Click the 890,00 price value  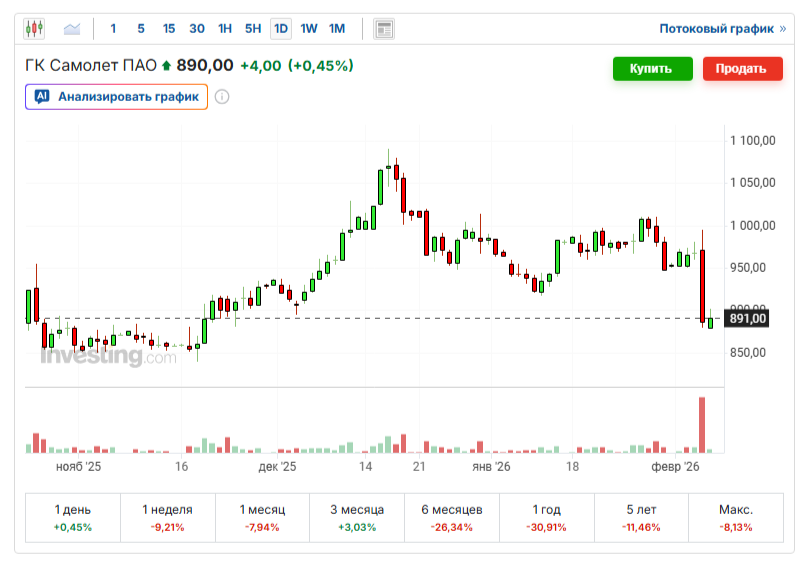205,66
